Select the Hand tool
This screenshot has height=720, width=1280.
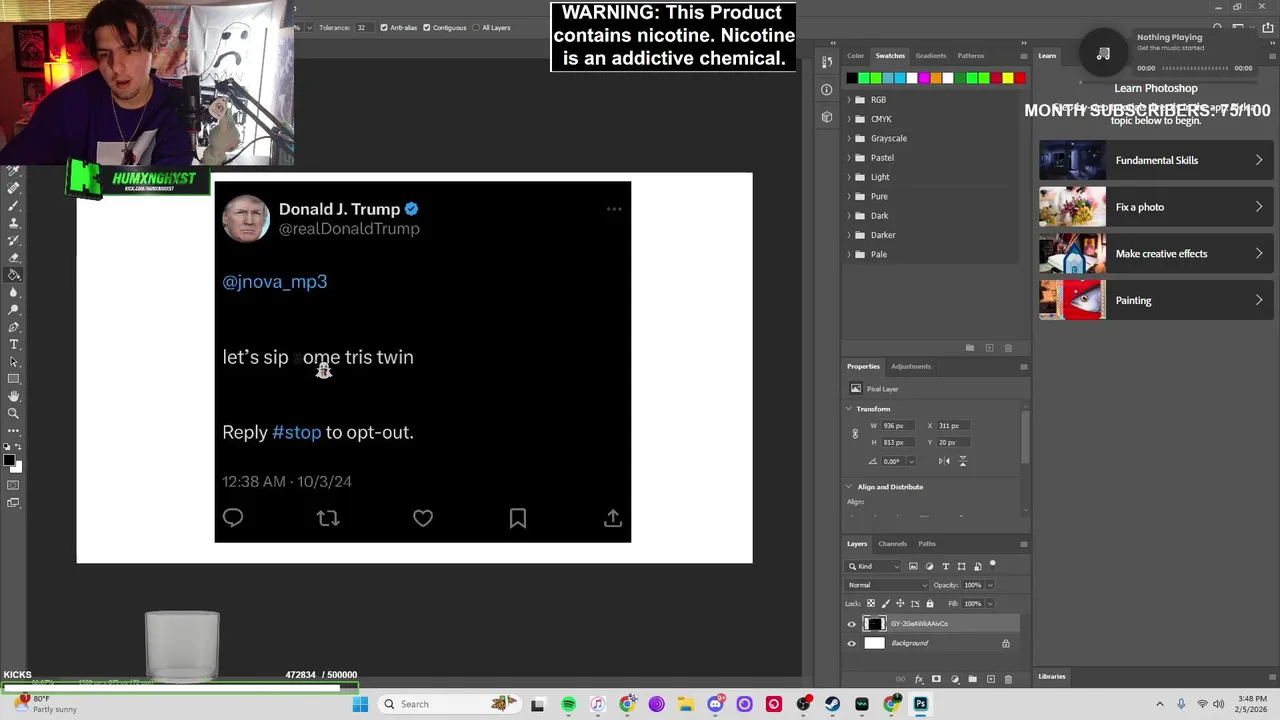click(14, 396)
